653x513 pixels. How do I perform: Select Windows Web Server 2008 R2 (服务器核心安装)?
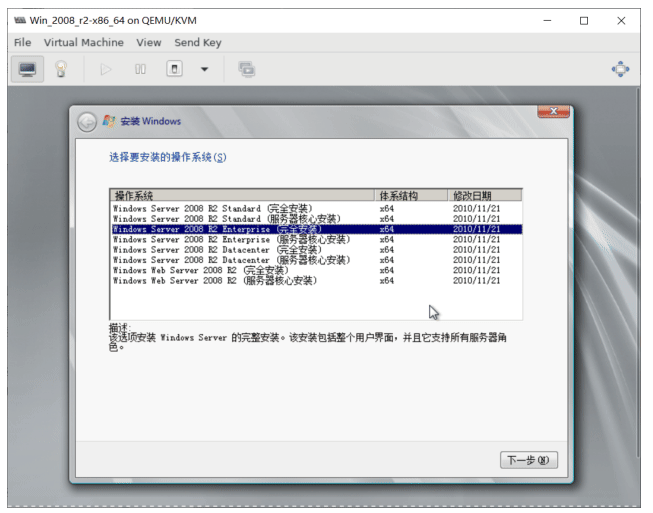point(316,281)
